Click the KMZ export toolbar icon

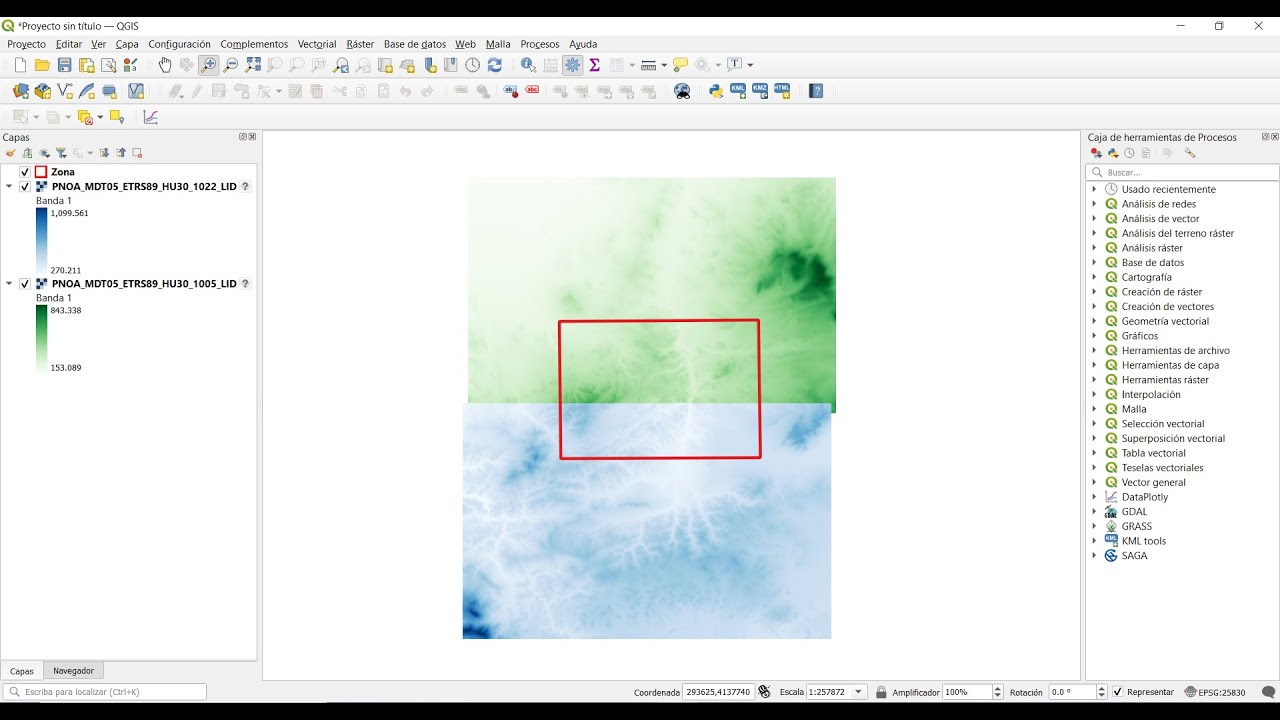click(760, 91)
